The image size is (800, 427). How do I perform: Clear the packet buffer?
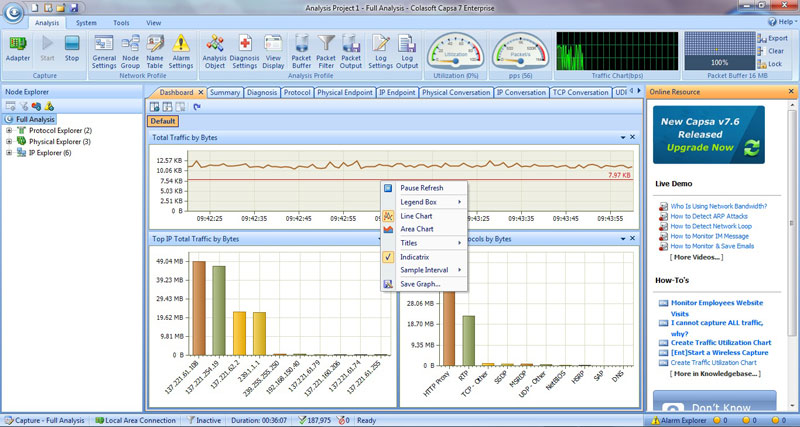pos(771,51)
